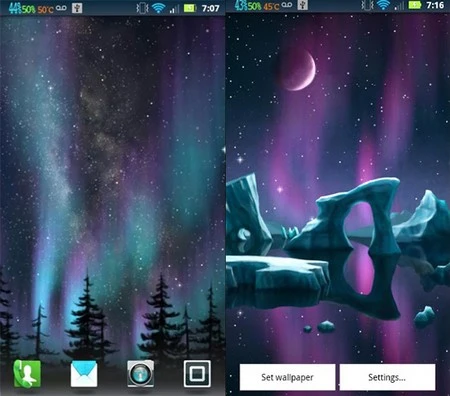Tap the 50°C temperature reading
The width and height of the screenshot is (450, 396).
coord(45,9)
